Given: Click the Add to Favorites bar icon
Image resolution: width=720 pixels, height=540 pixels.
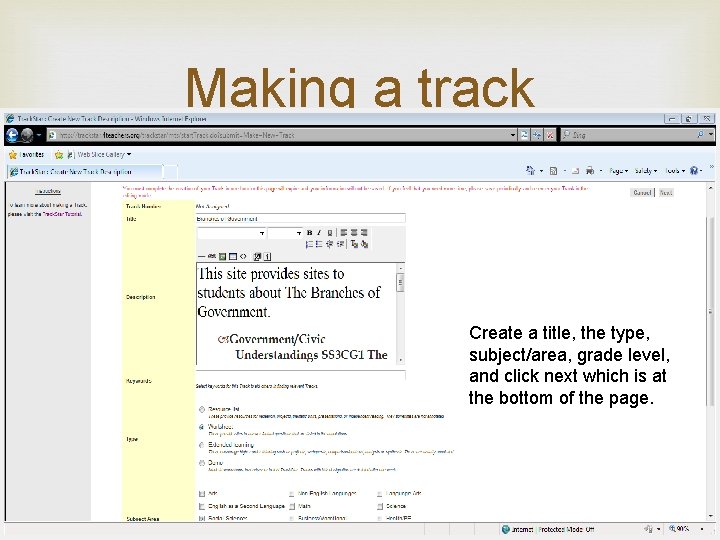Looking at the screenshot, I should pos(59,155).
